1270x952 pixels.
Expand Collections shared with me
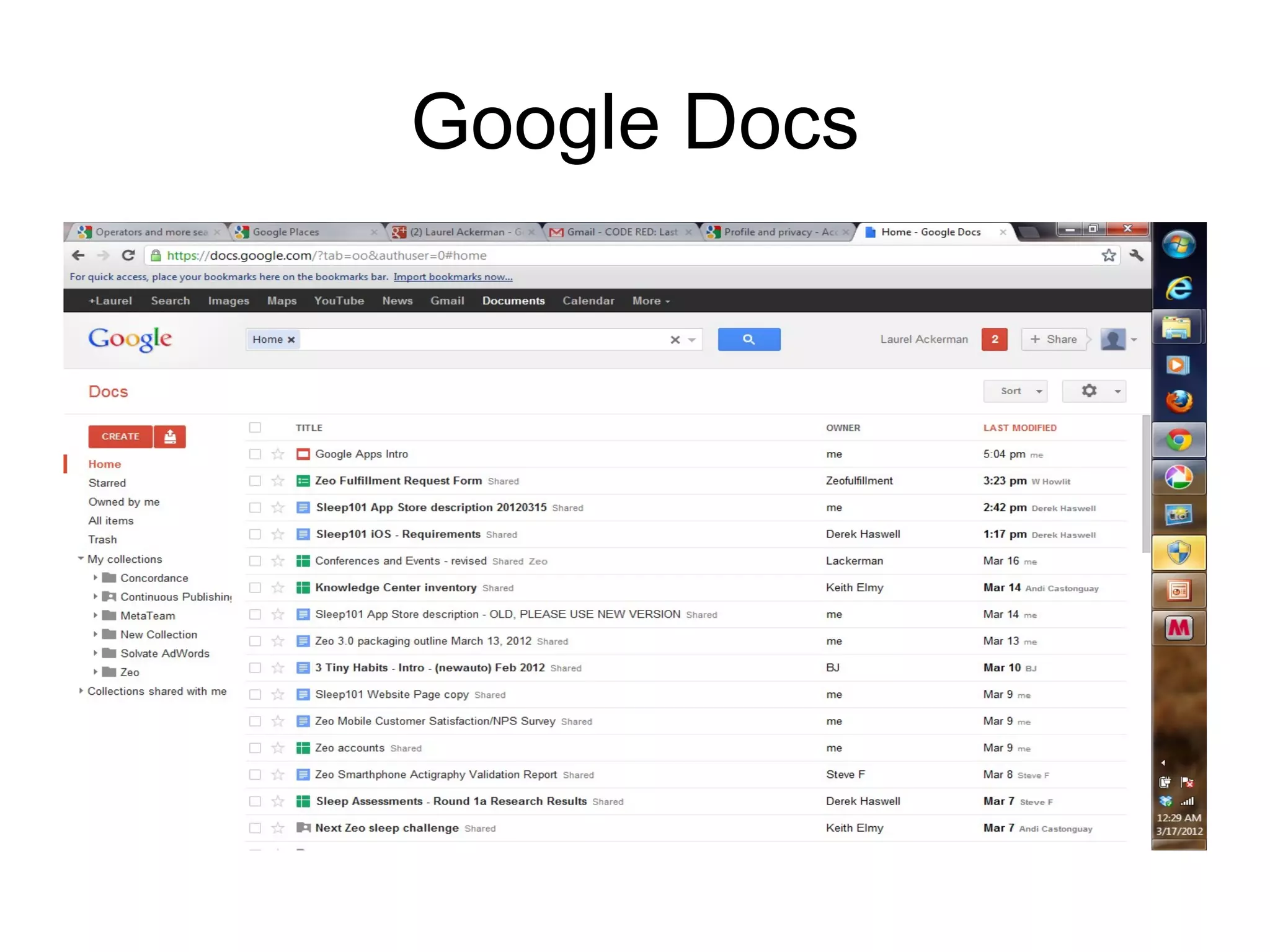point(81,690)
